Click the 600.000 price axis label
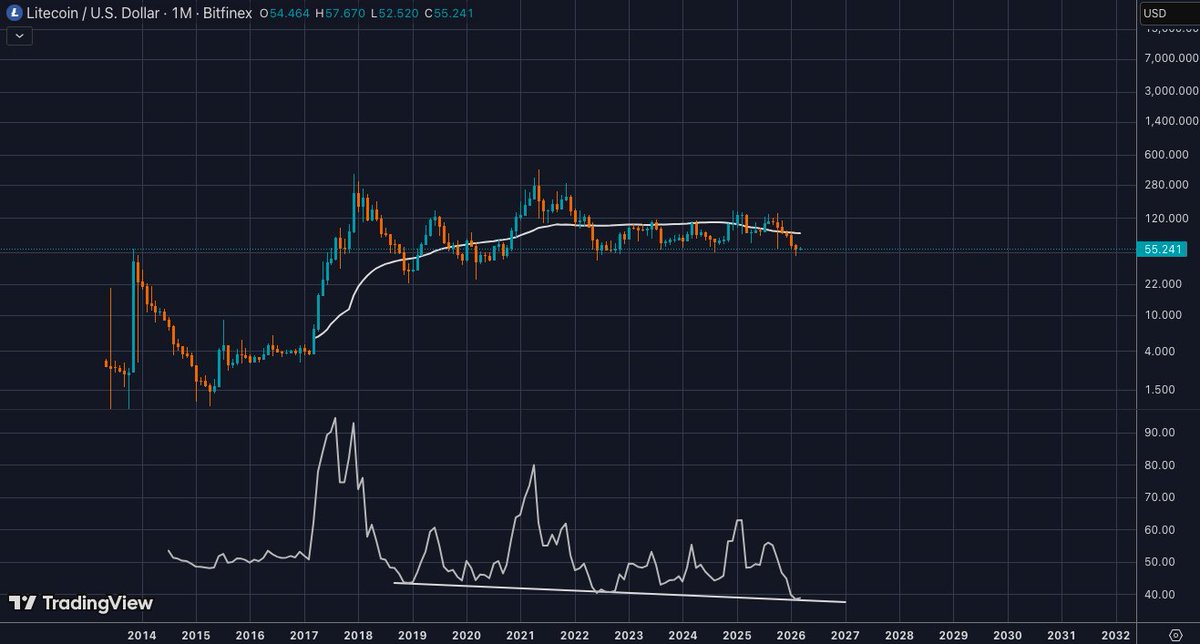Screen dimensions: 1200x644 click(x=1166, y=154)
